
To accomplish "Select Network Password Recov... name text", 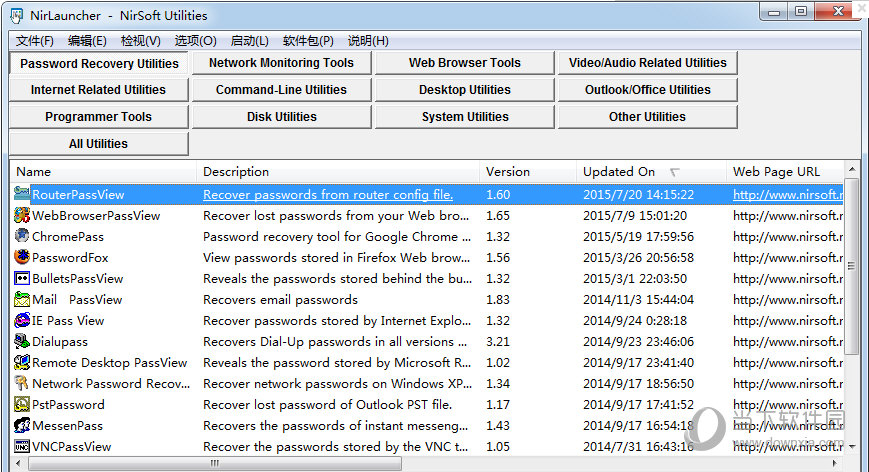I will click(x=111, y=384).
